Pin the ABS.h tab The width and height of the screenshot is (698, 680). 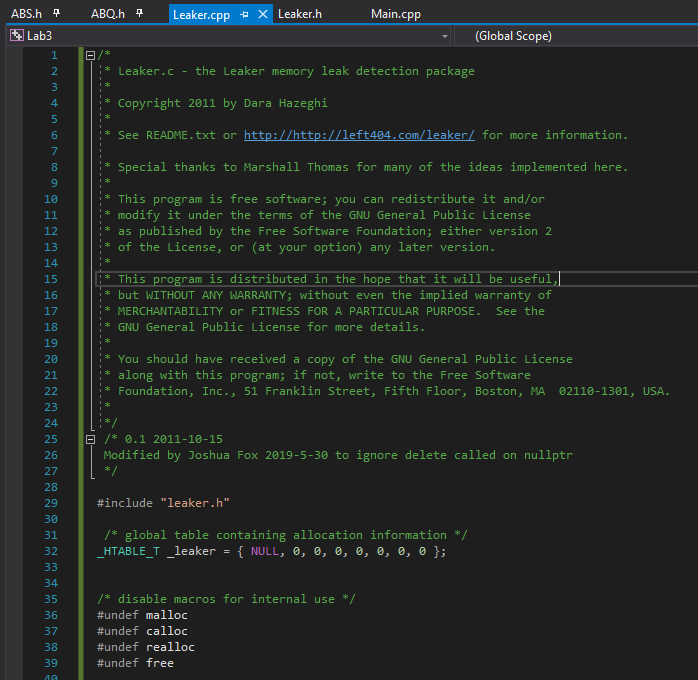57,14
